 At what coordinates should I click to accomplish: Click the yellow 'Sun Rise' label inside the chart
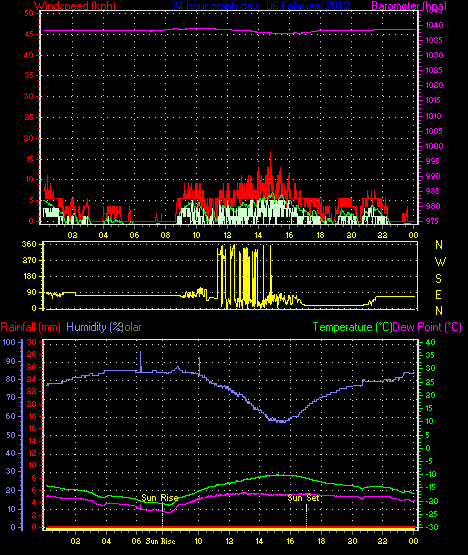(x=160, y=498)
